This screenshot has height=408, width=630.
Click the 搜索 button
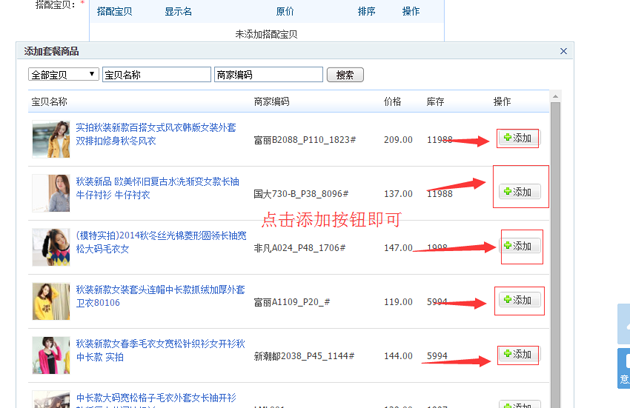click(x=345, y=75)
